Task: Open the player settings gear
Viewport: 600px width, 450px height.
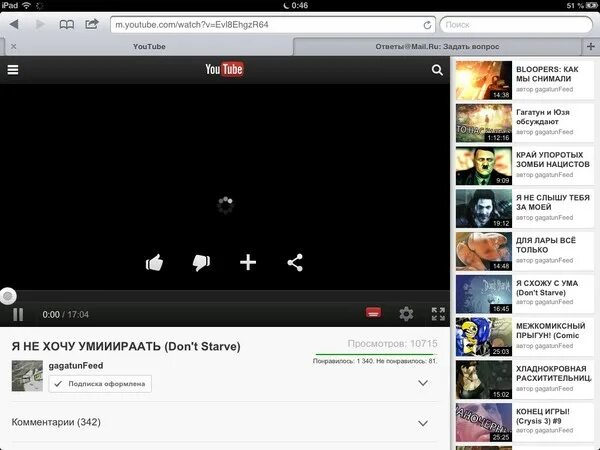Action: click(406, 314)
